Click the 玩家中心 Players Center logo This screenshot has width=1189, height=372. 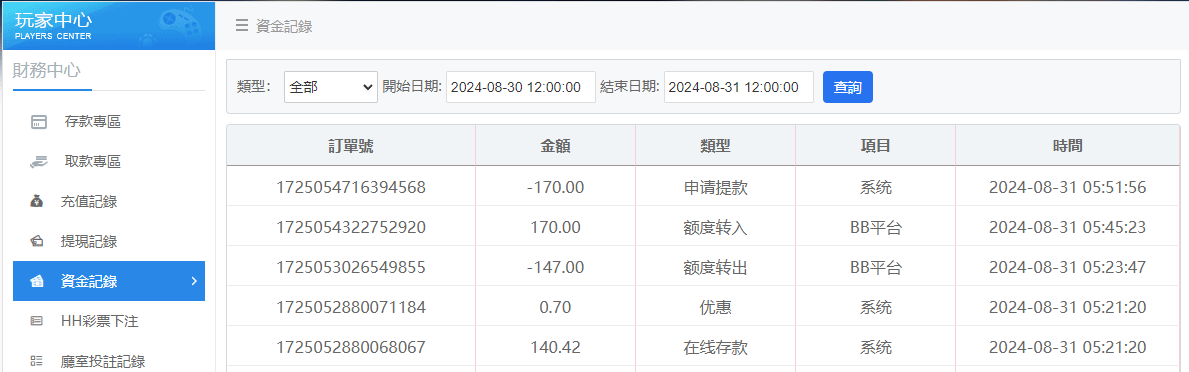108,25
